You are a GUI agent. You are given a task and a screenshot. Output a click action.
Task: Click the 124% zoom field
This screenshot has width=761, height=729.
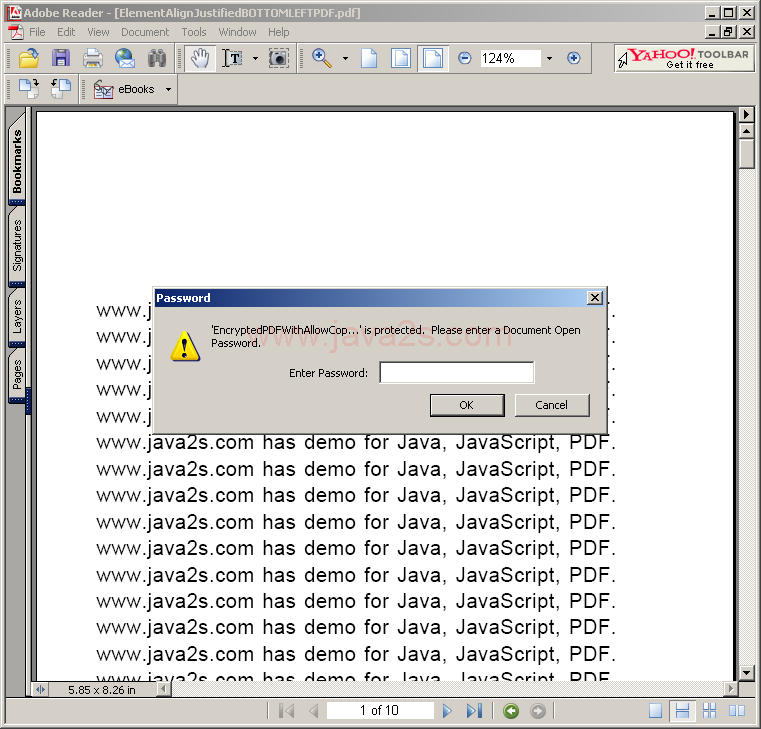pyautogui.click(x=510, y=59)
